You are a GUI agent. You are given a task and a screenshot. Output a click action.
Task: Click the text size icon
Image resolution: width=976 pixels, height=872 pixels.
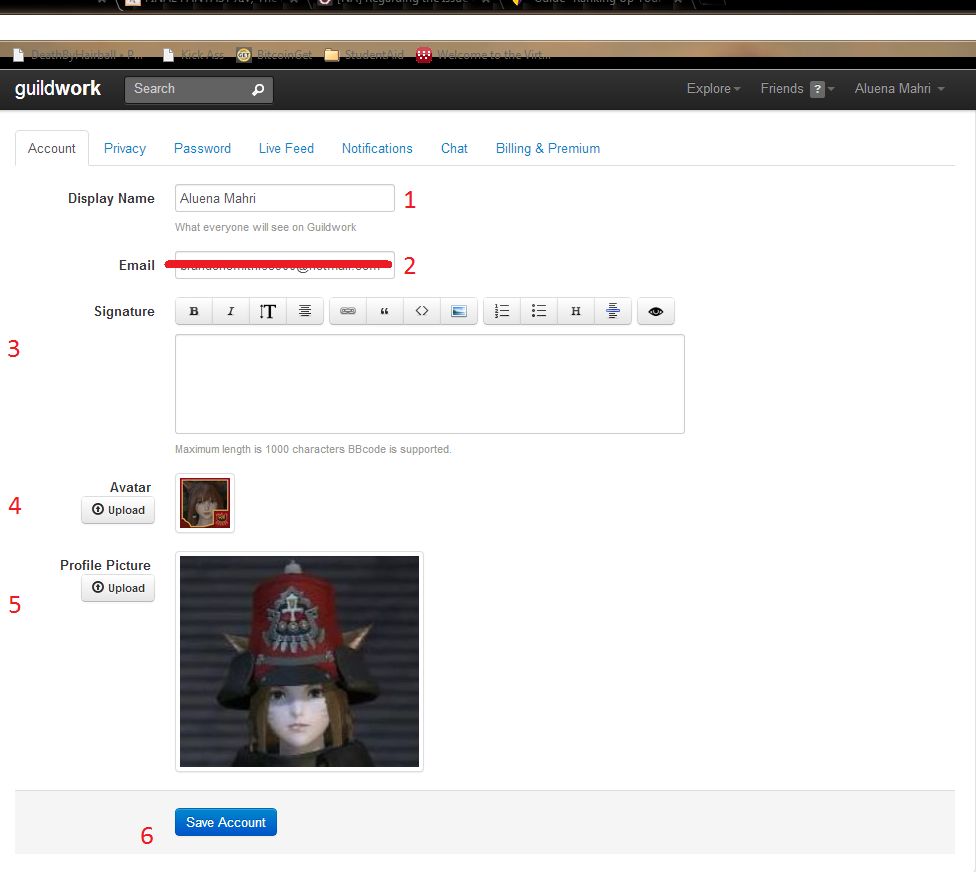[268, 312]
